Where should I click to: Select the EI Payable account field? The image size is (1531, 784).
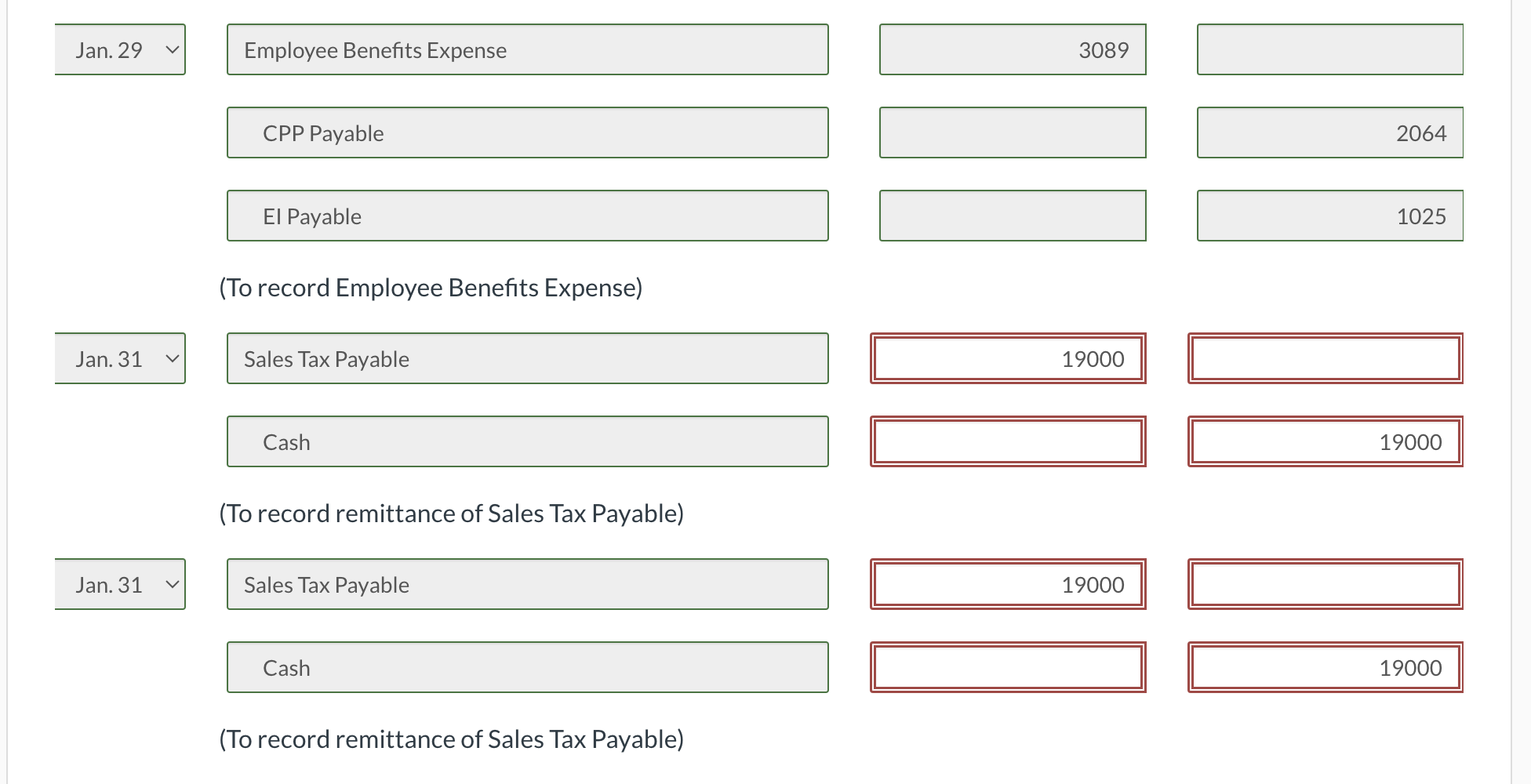527,216
